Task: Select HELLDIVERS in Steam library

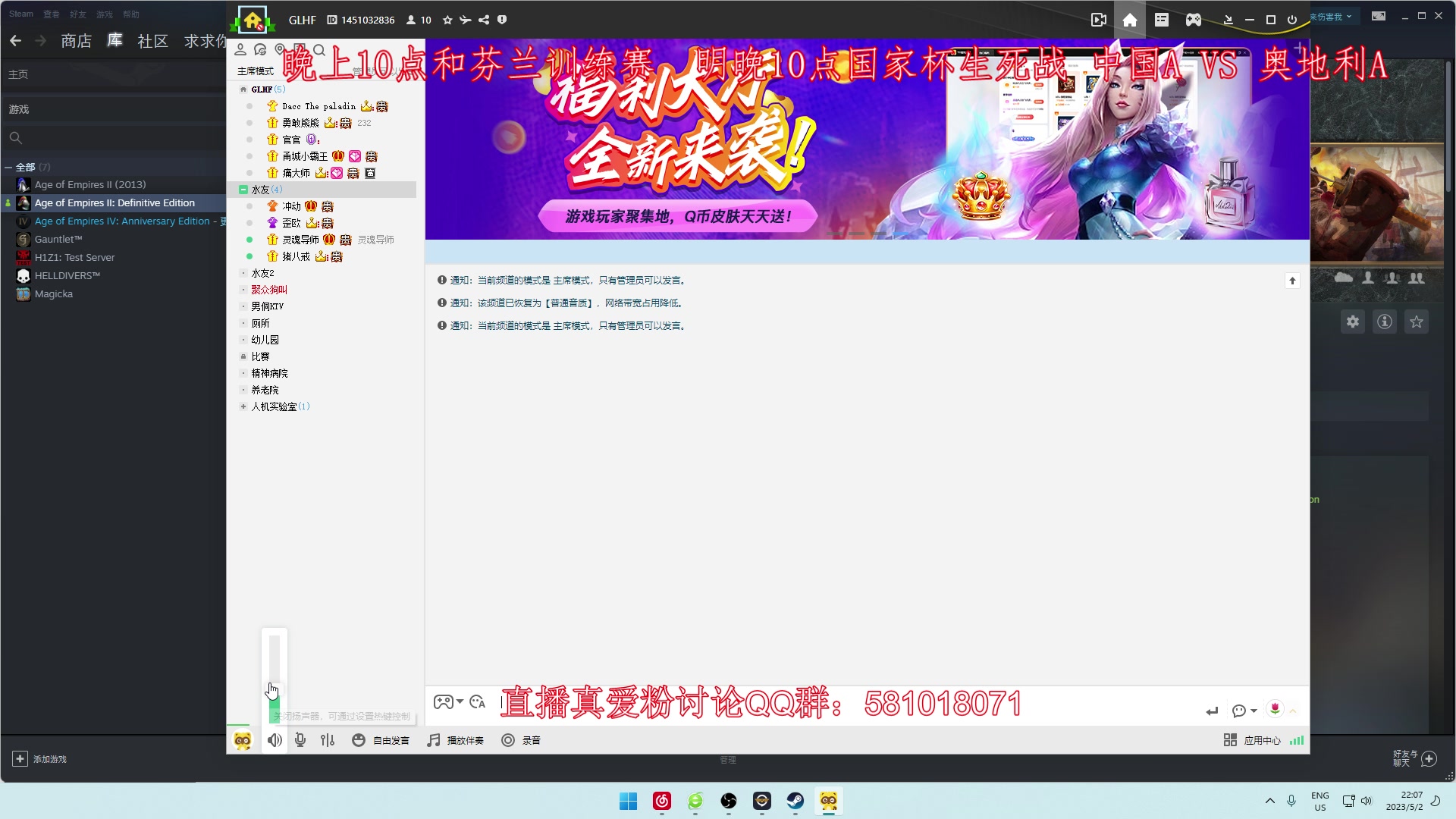Action: pos(67,276)
